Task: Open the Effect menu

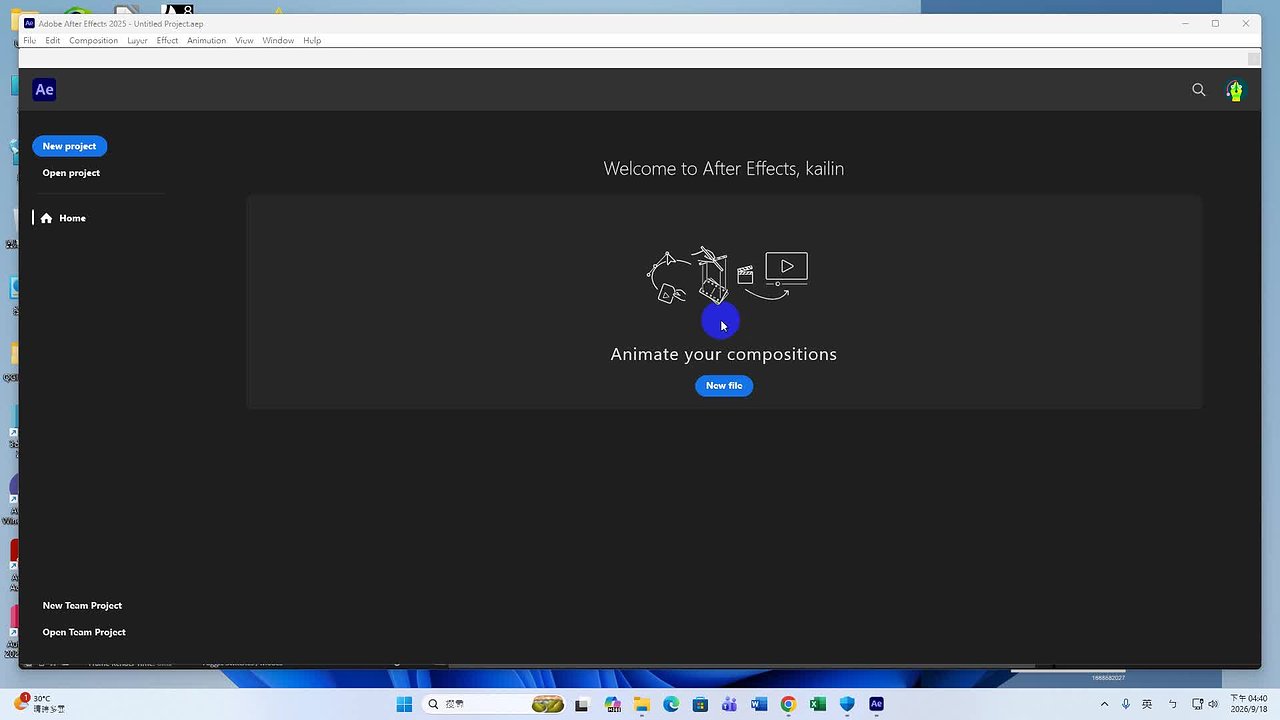Action: coord(167,41)
